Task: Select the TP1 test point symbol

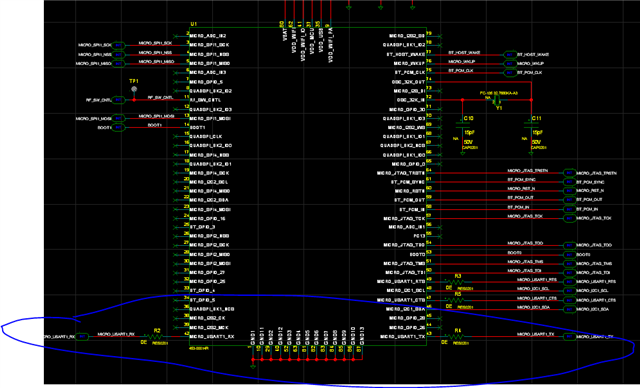Action: pos(134,89)
